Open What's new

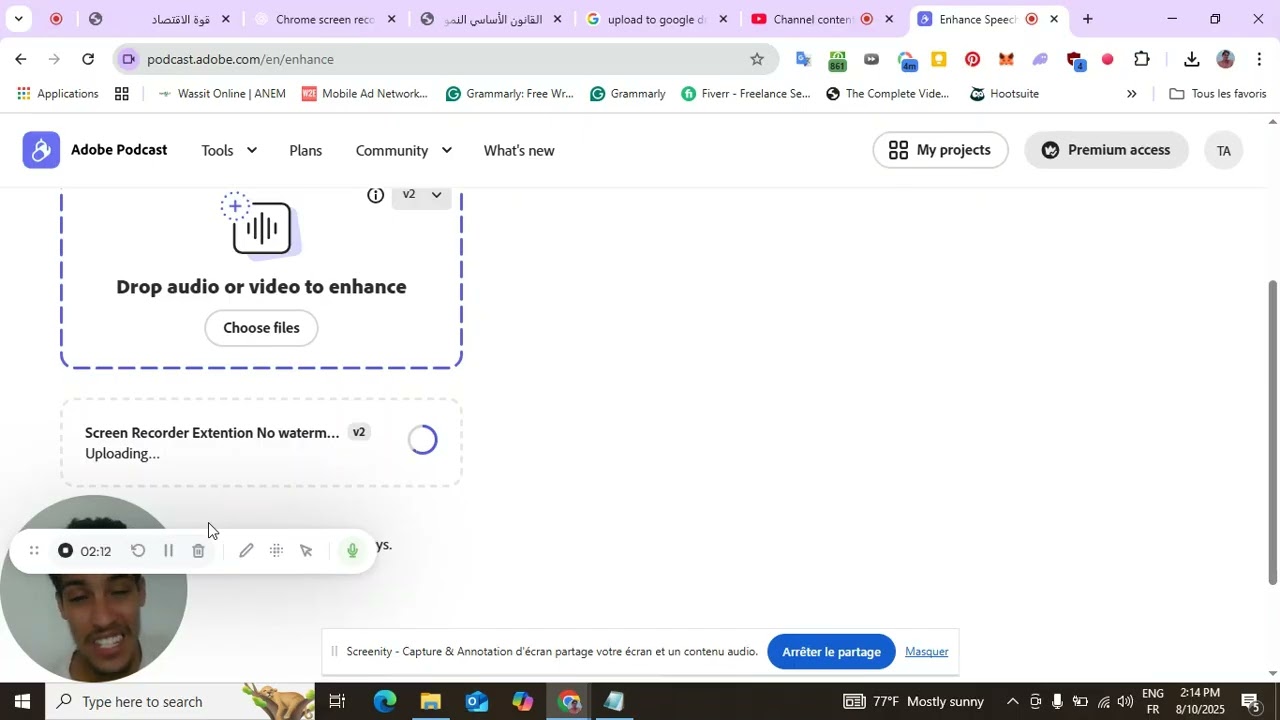[519, 150]
